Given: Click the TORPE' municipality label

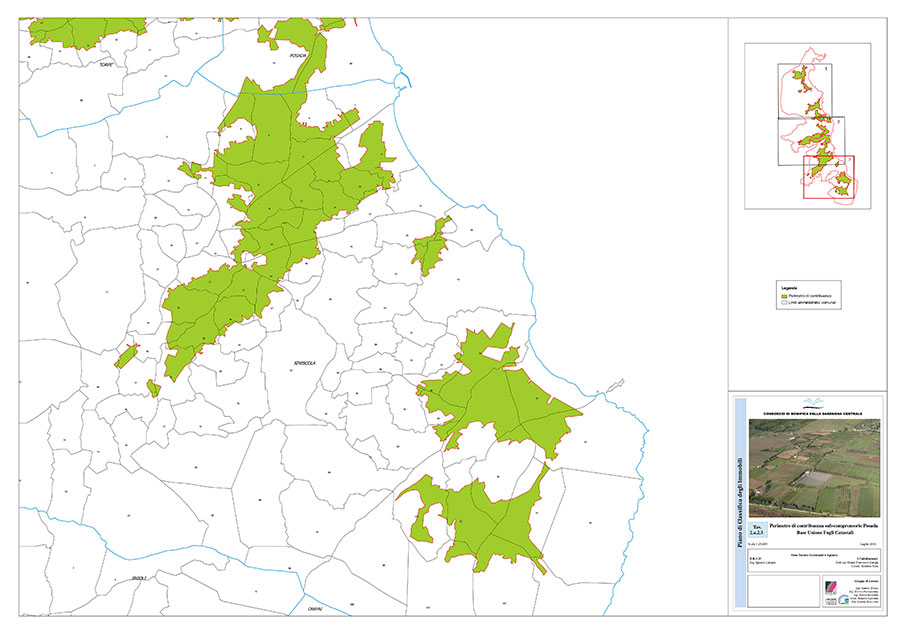Looking at the screenshot, I should 106,65.
